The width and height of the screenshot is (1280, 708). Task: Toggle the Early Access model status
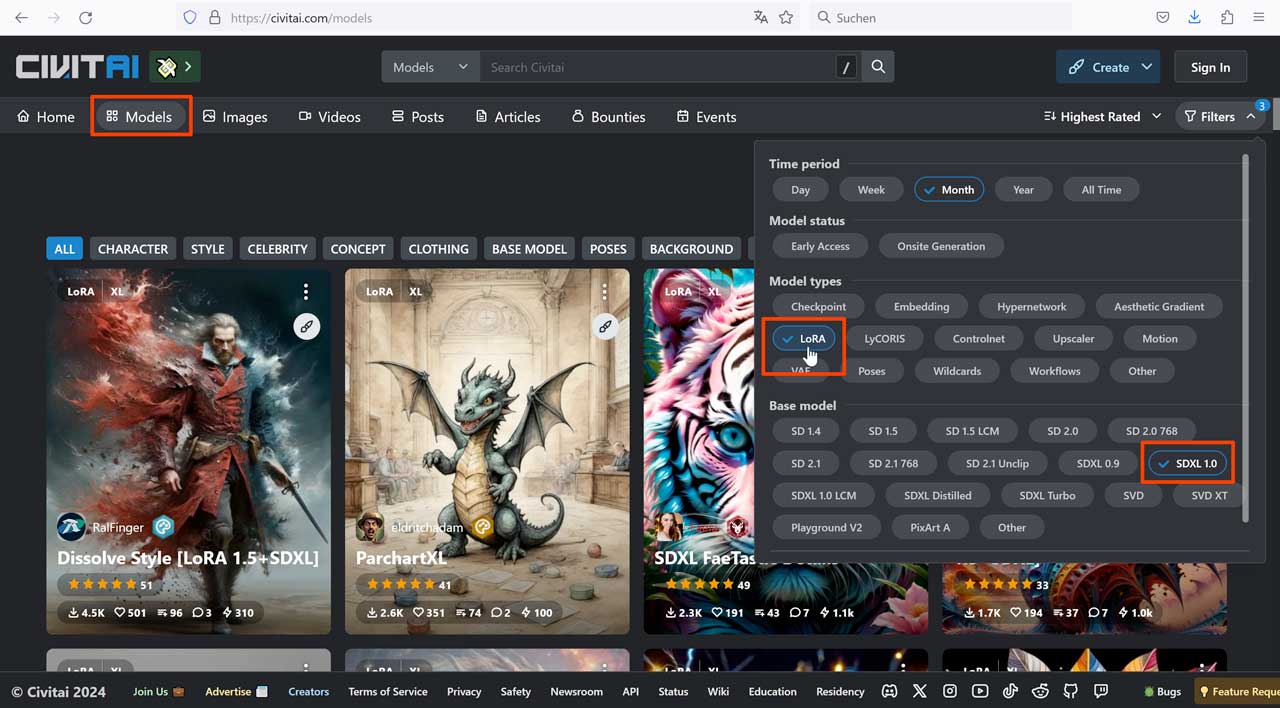[820, 246]
